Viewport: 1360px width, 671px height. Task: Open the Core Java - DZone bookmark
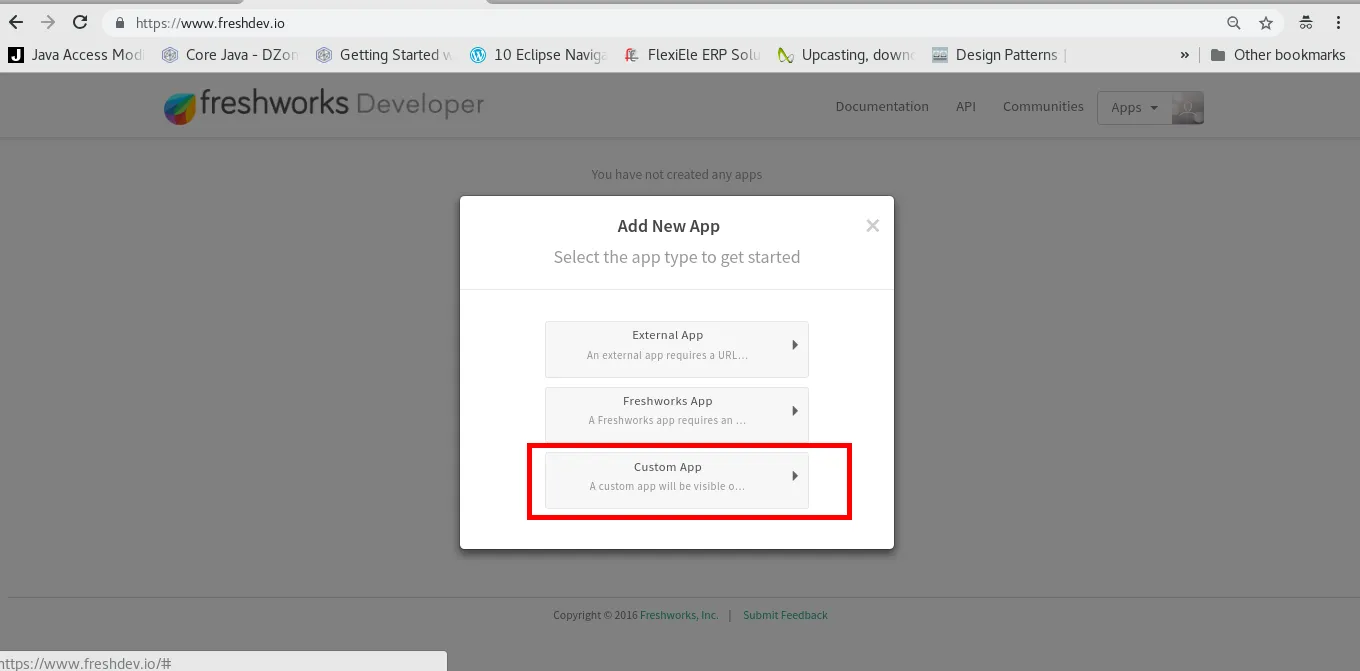point(230,55)
